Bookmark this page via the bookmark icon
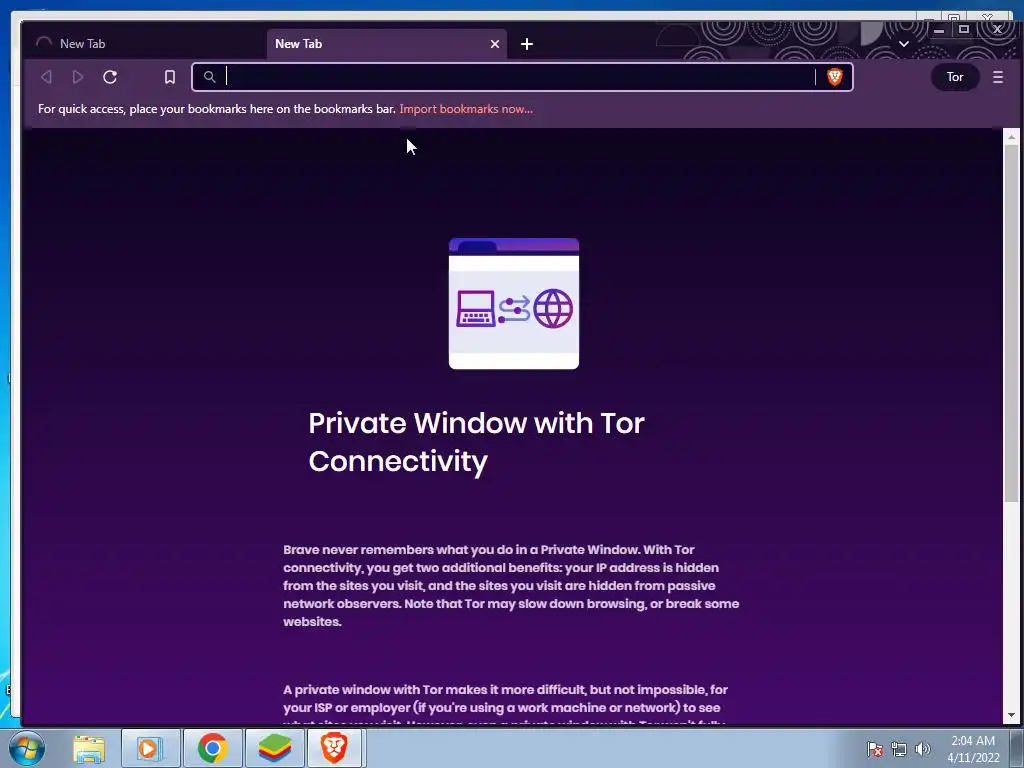1024x768 pixels. (x=170, y=77)
